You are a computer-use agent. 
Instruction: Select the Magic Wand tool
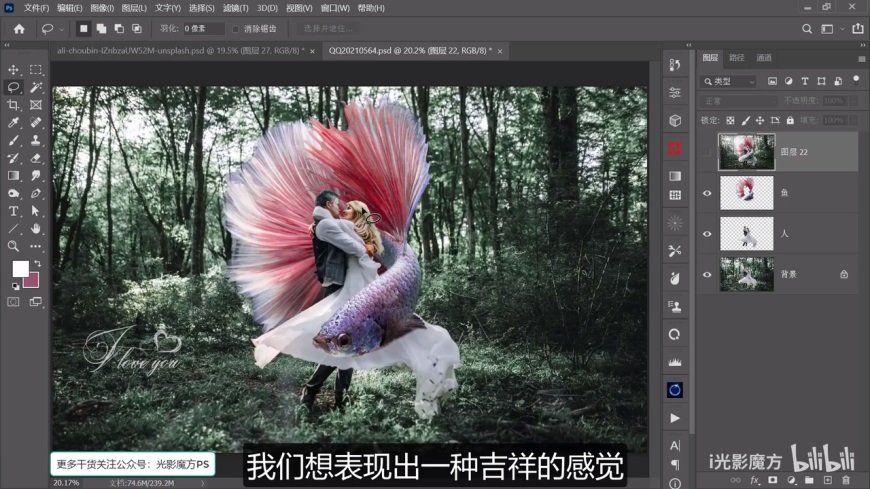[x=36, y=87]
